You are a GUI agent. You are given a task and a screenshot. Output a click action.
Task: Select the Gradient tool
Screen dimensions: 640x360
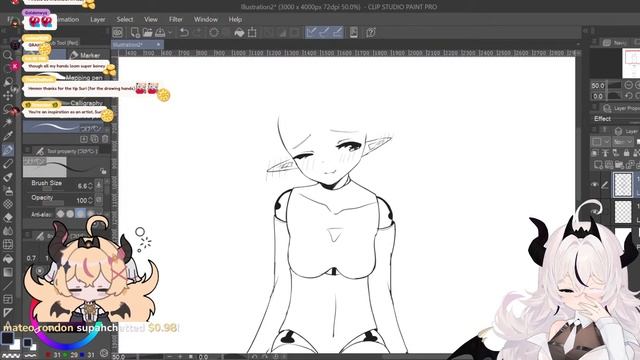click(x=7, y=272)
